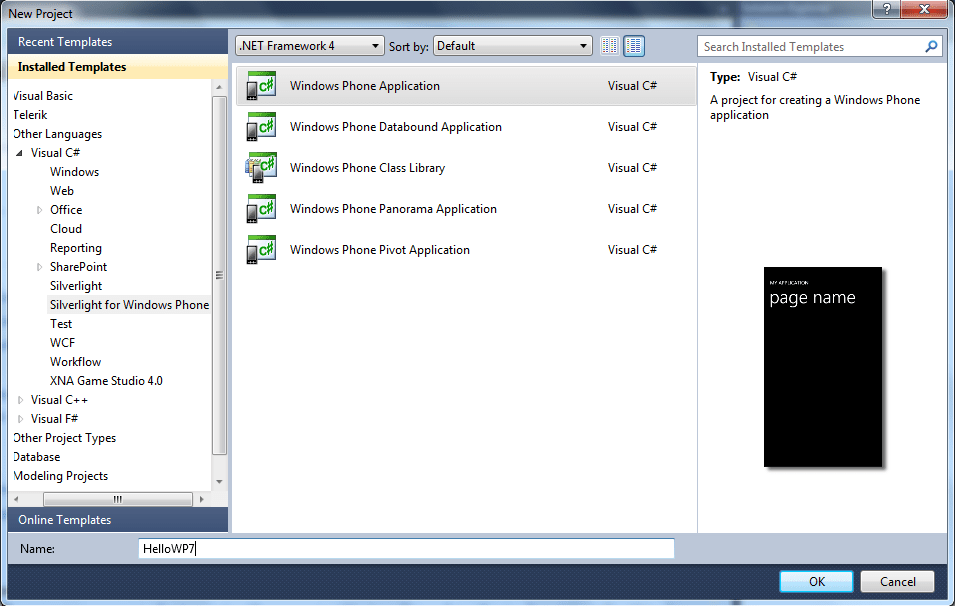955x606 pixels.
Task: Select Other Project Types in the tree
Action: 64,438
